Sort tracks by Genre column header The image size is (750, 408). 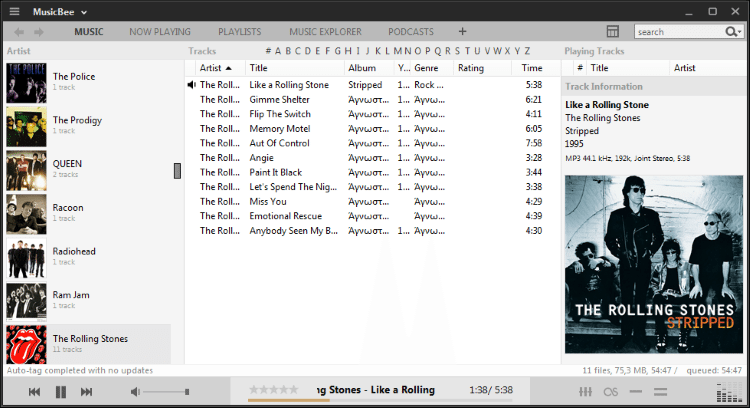click(x=432, y=68)
